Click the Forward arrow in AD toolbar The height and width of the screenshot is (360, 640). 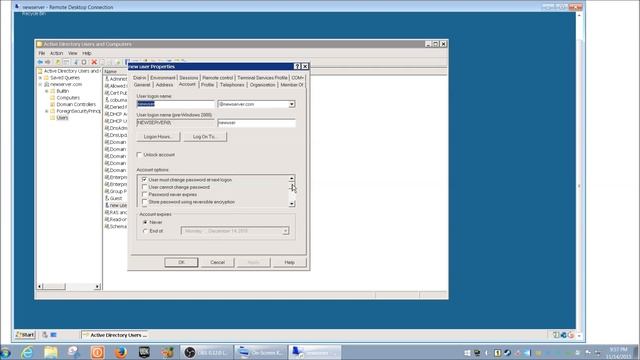coord(47,62)
